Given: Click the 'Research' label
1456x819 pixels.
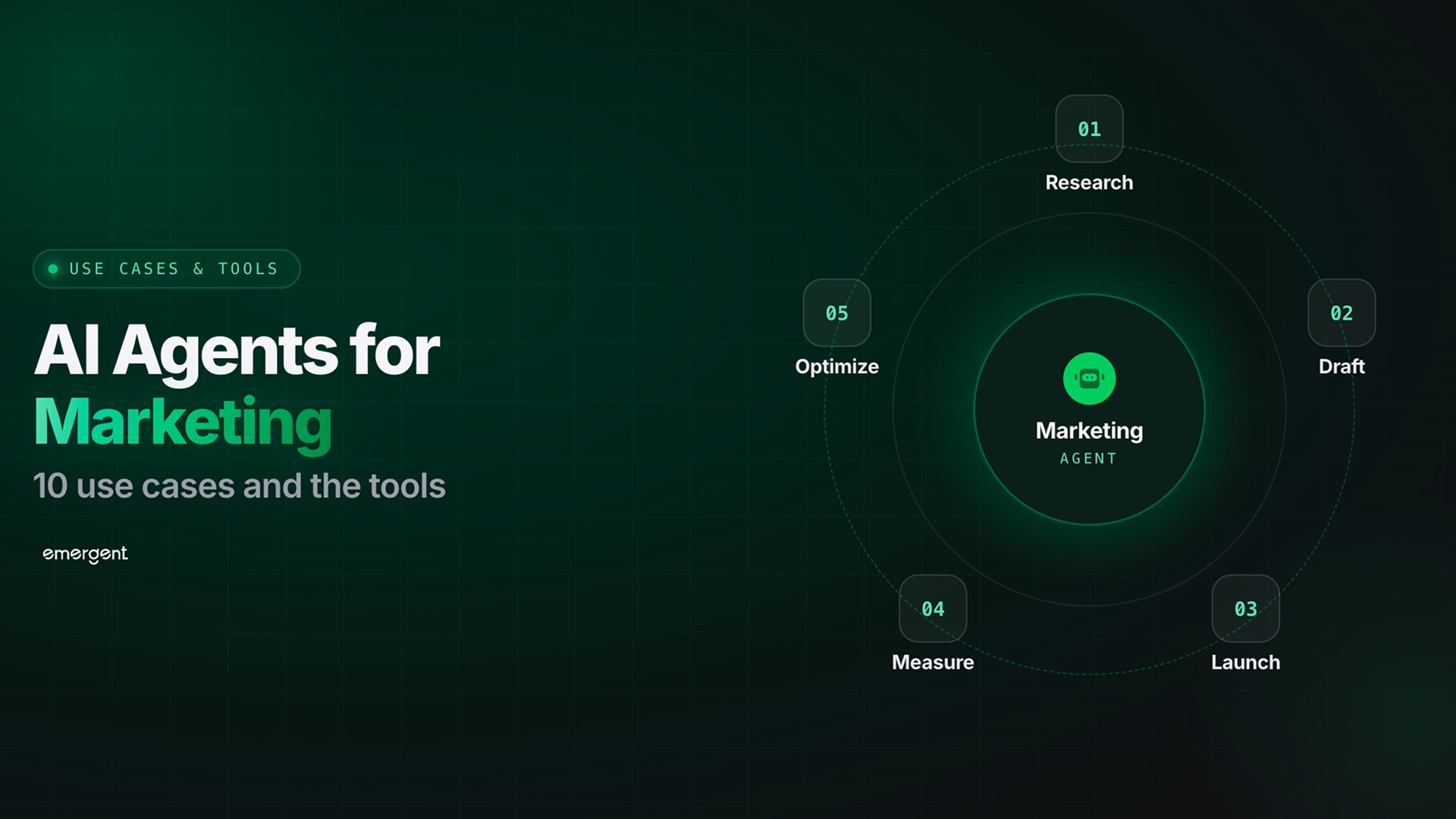Looking at the screenshot, I should click(1089, 183).
